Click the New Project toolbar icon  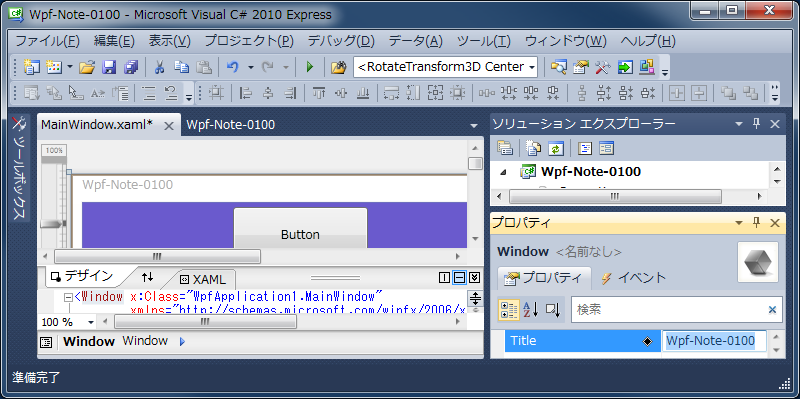pos(32,67)
